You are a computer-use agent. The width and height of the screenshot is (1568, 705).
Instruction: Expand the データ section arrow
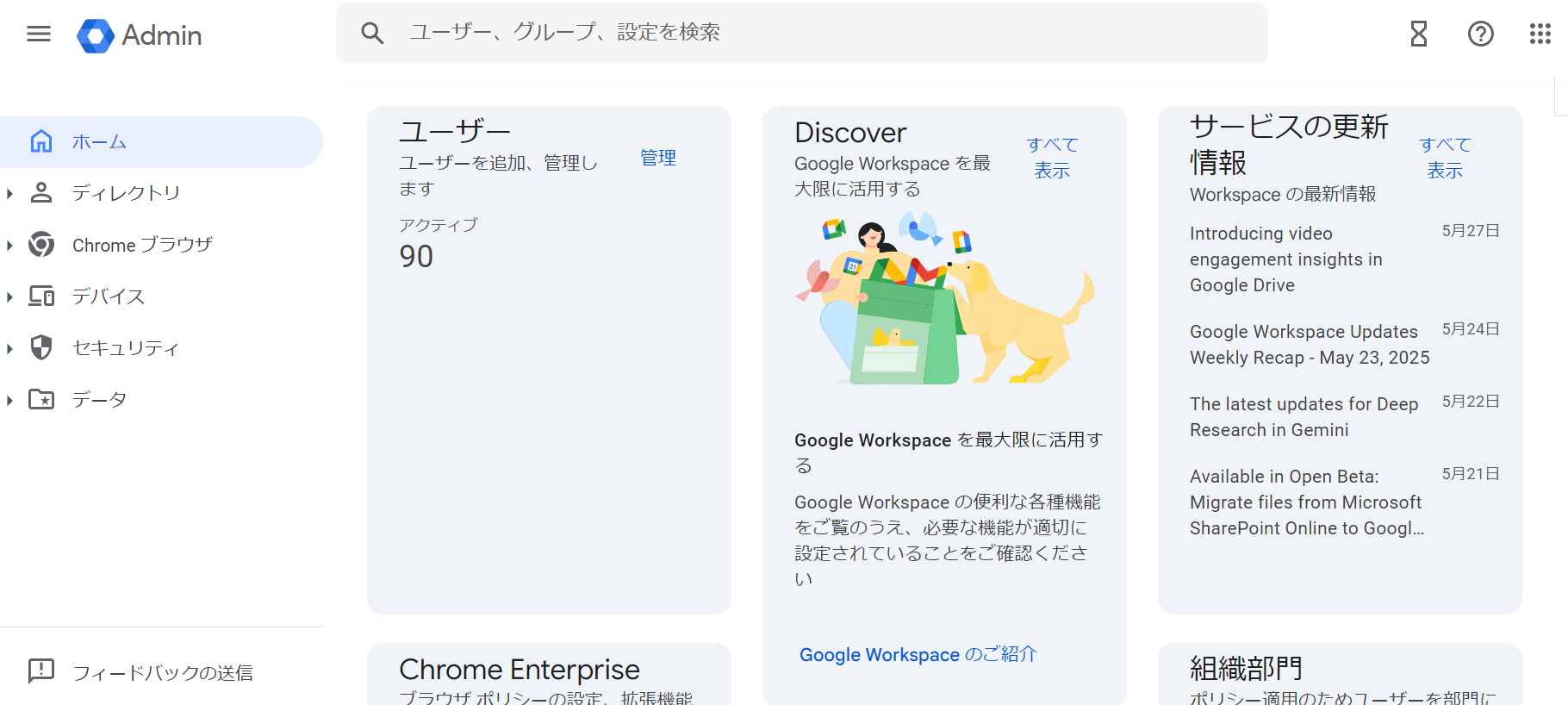tap(9, 400)
